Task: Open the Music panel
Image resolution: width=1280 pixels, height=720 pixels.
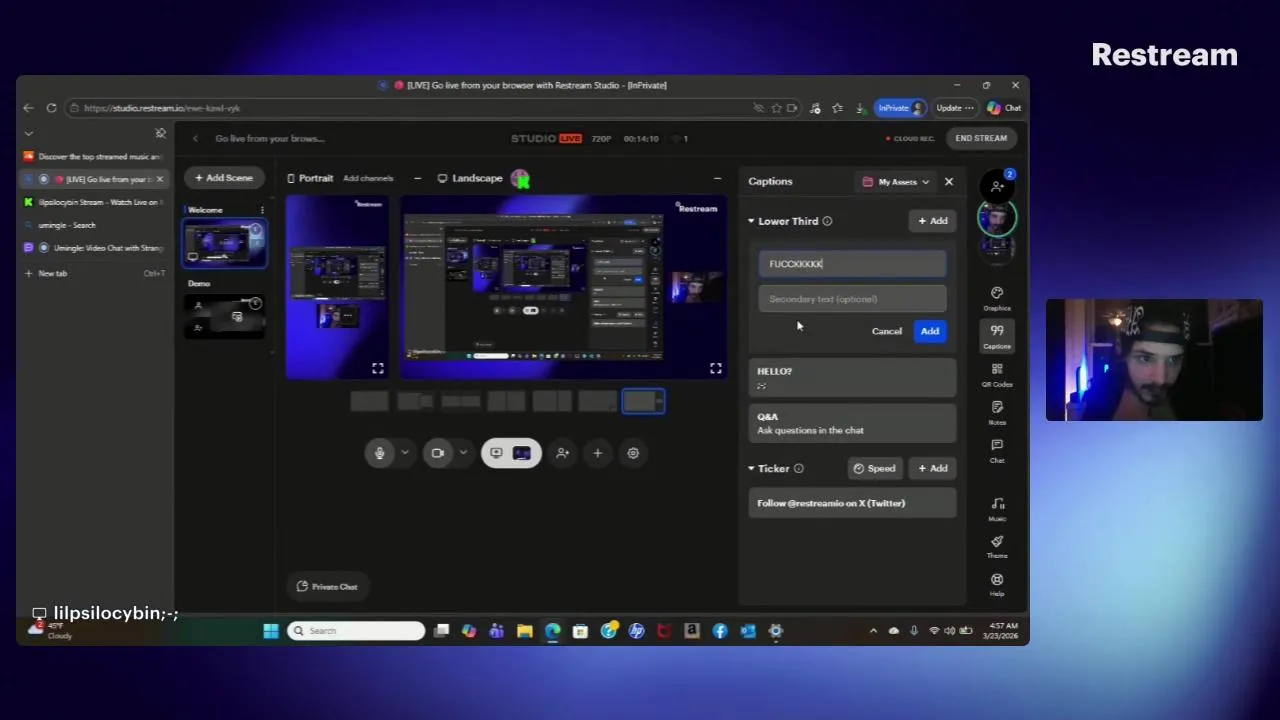Action: (x=997, y=508)
